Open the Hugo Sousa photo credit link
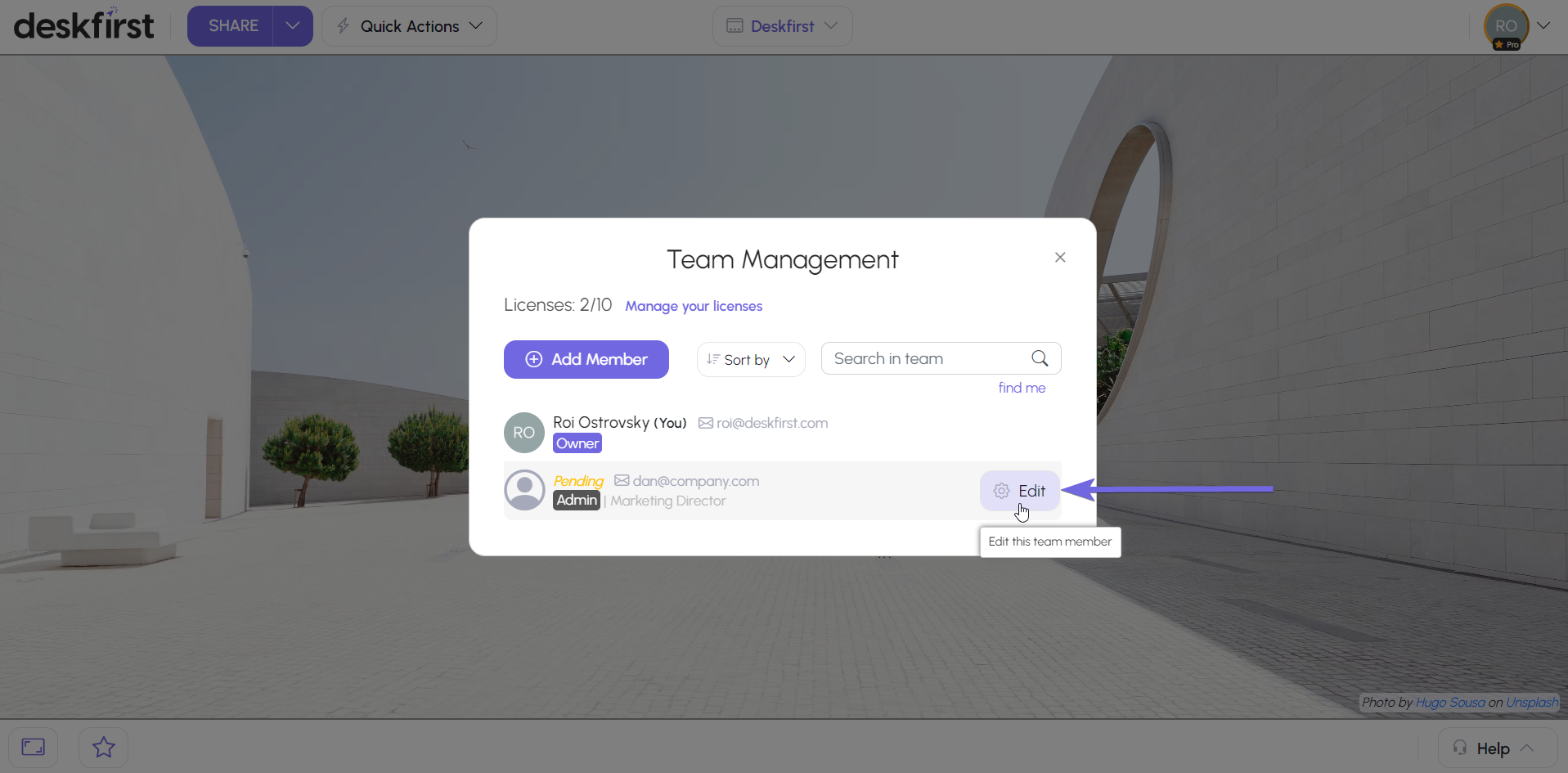This screenshot has width=1568, height=773. point(1450,702)
